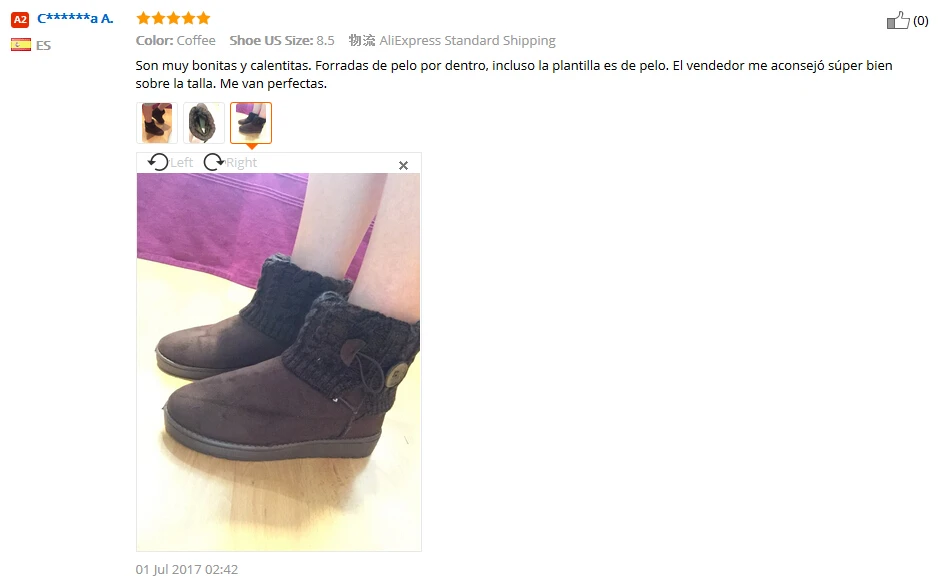Click the helpful vote count (0)
This screenshot has width=949, height=578.
coord(921,21)
